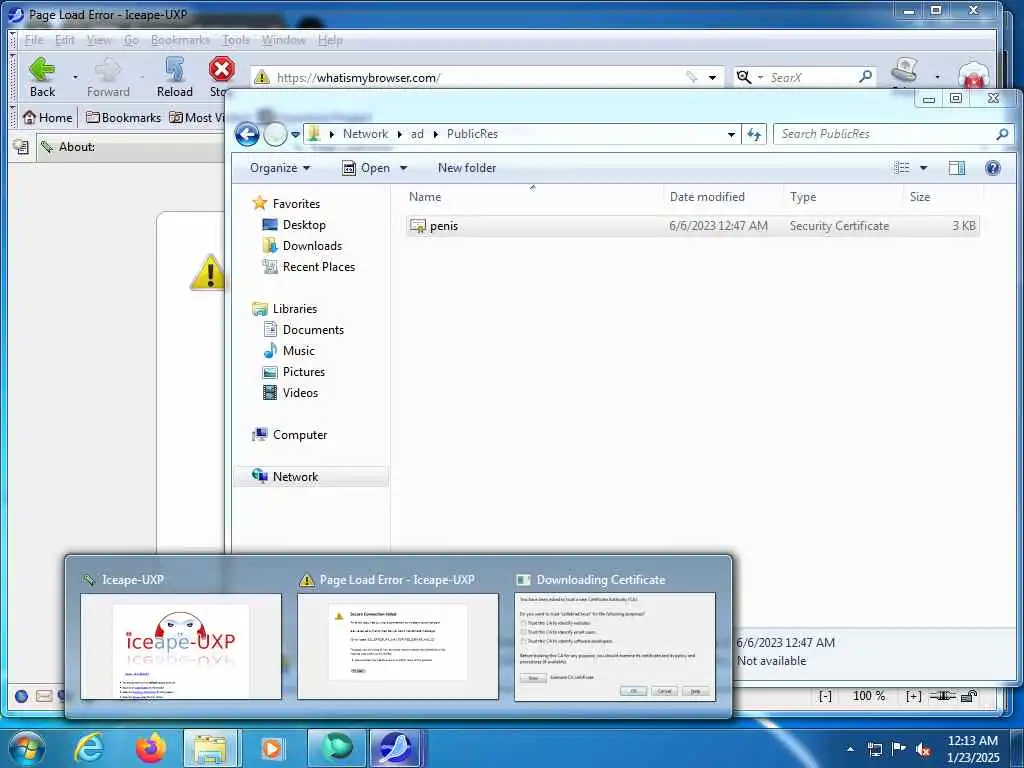Select the Page Load Error thumbnail preview
The width and height of the screenshot is (1024, 768).
[x=398, y=647]
